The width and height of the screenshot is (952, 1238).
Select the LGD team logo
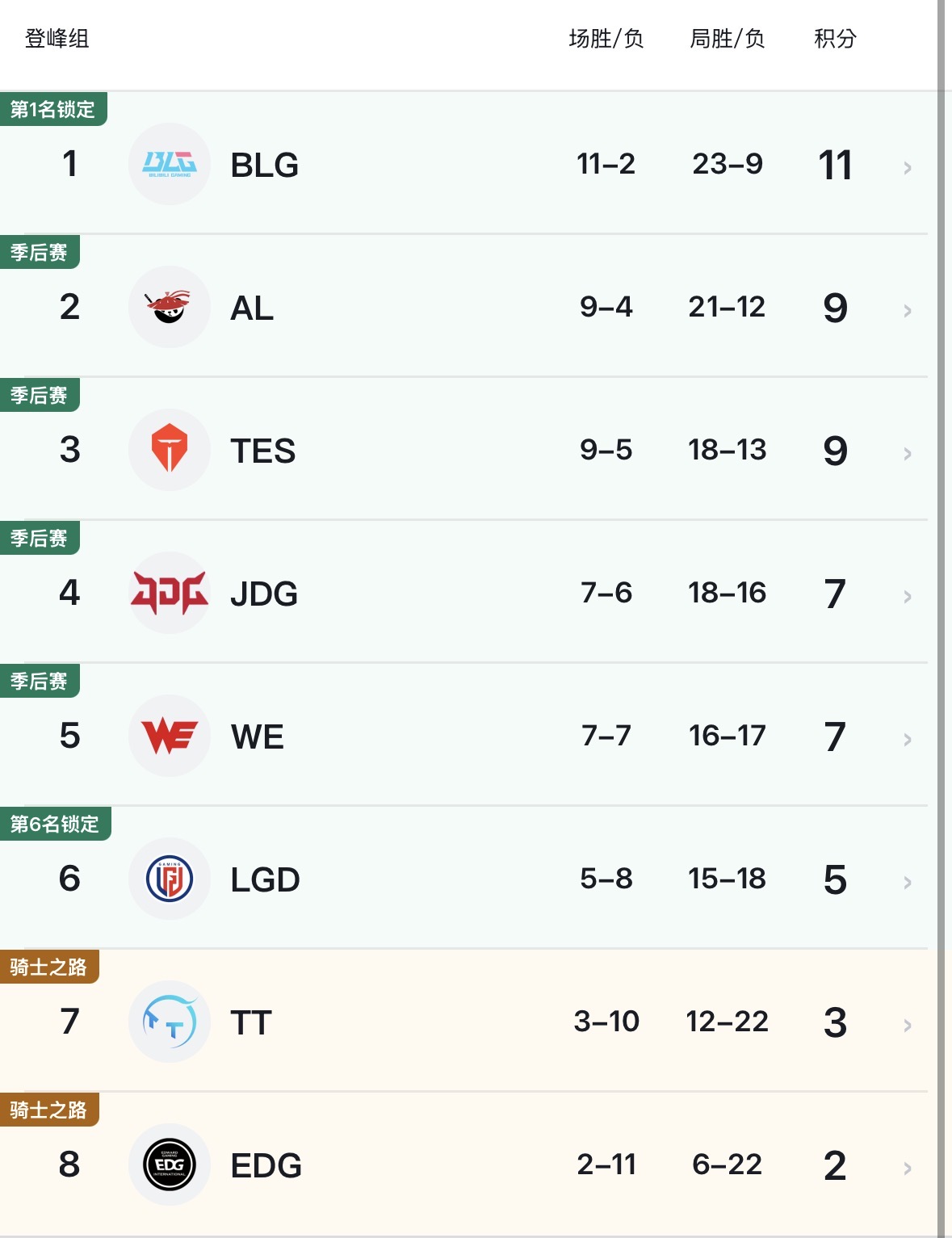coord(170,879)
